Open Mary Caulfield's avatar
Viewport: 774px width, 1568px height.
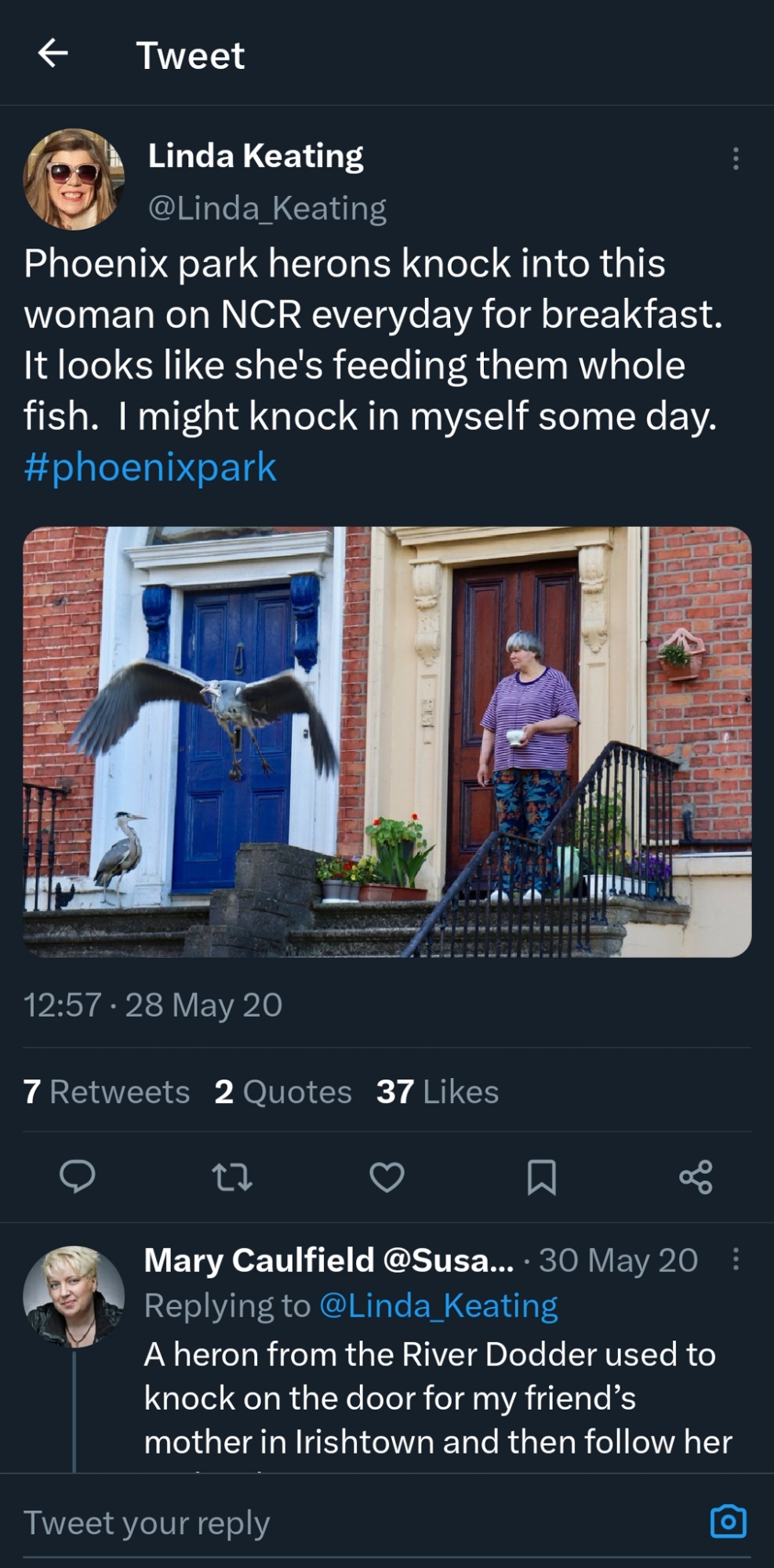point(74,1296)
